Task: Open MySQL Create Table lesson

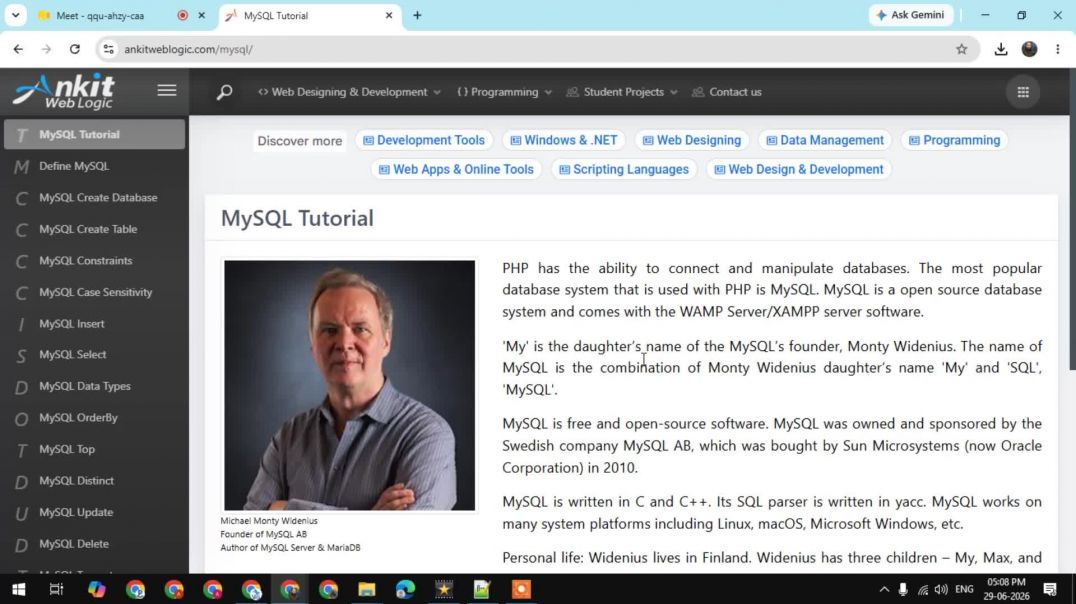Action: 95,229
